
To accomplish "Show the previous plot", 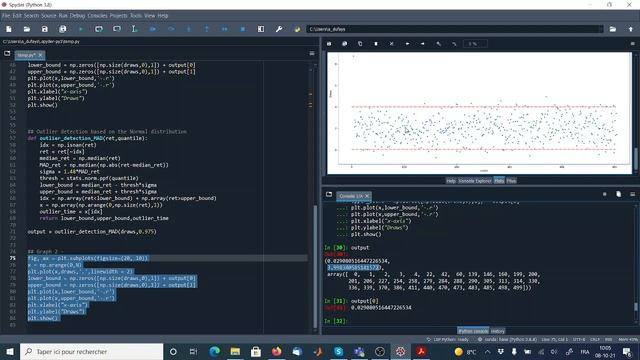I will click(x=407, y=44).
